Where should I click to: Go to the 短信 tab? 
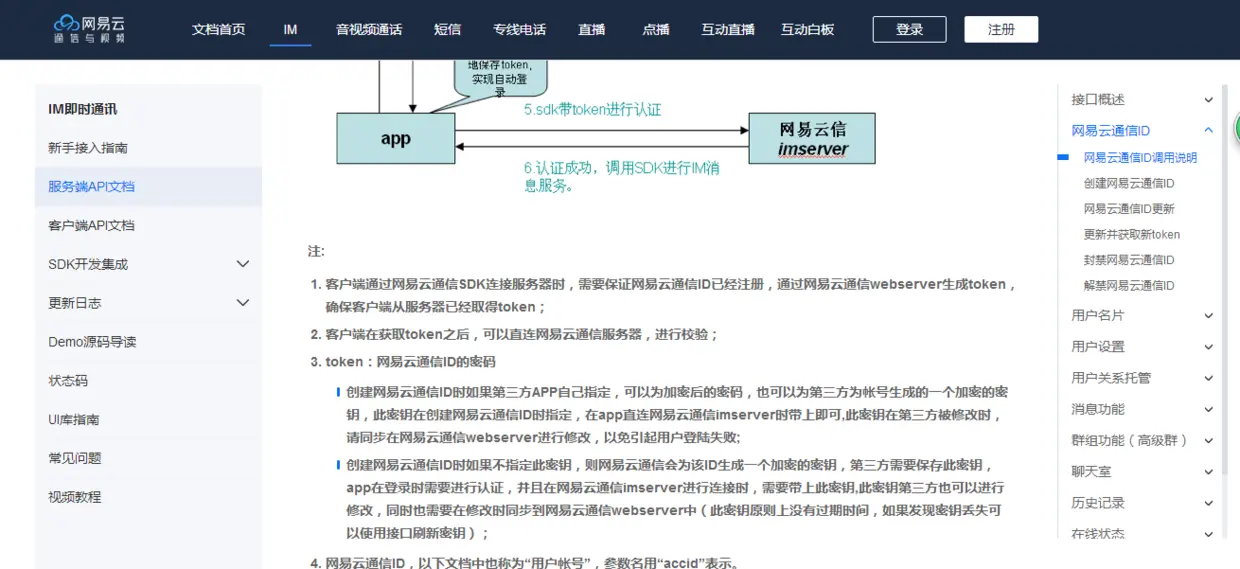point(447,30)
